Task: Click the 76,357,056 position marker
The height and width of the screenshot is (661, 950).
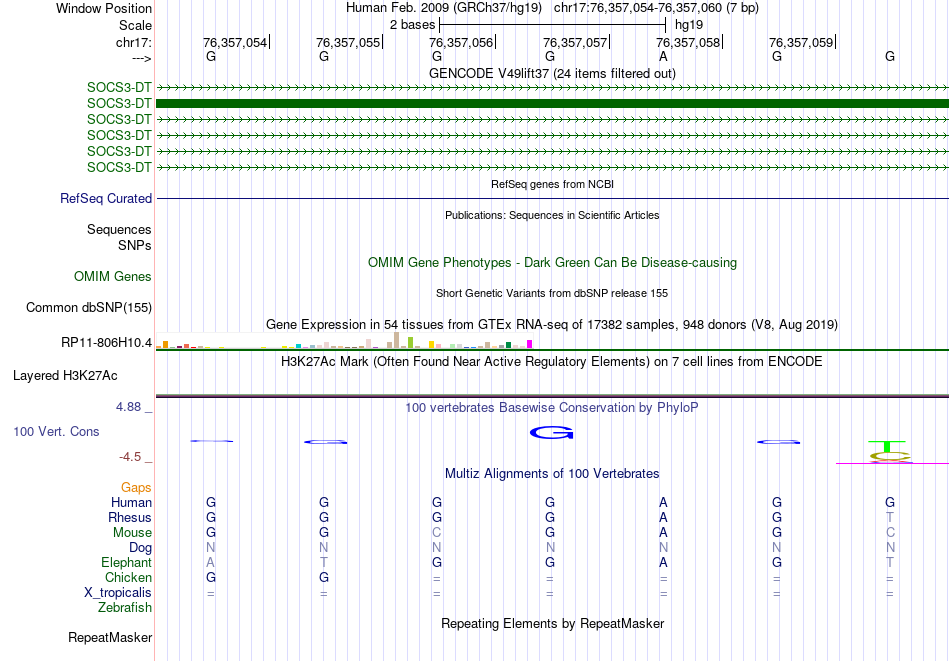Action: tap(461, 42)
